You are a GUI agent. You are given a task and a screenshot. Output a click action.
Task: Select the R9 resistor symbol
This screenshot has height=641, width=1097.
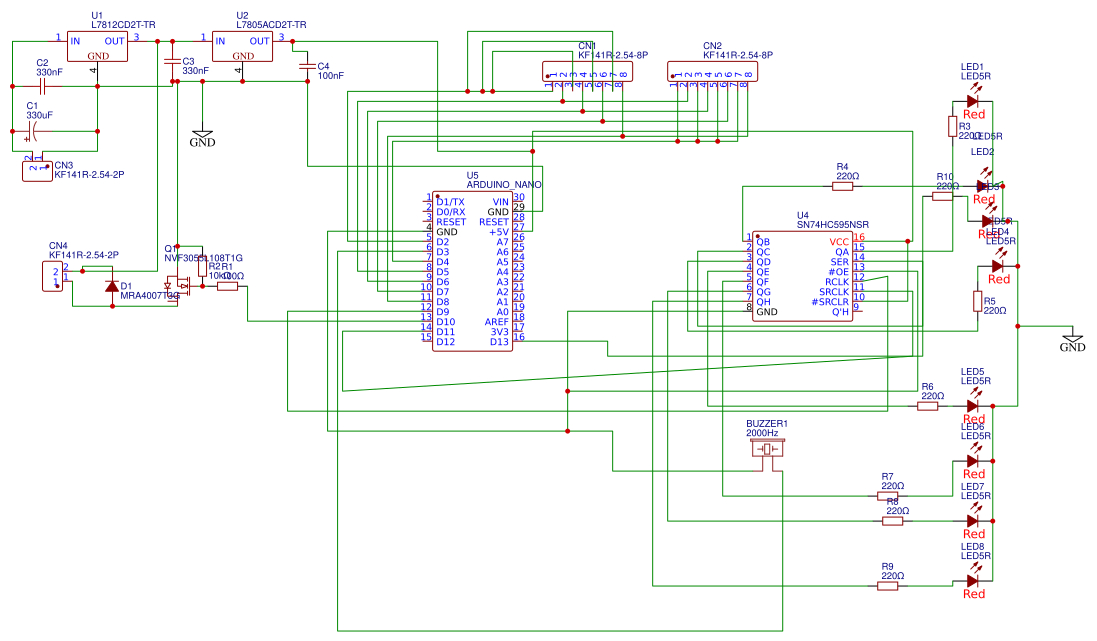click(888, 586)
